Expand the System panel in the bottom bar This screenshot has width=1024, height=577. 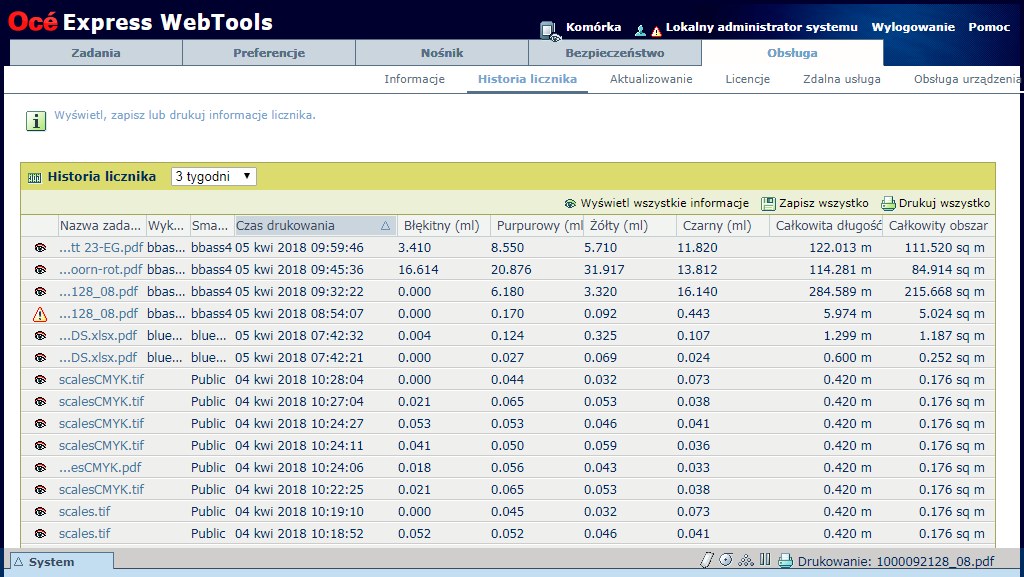click(x=62, y=562)
